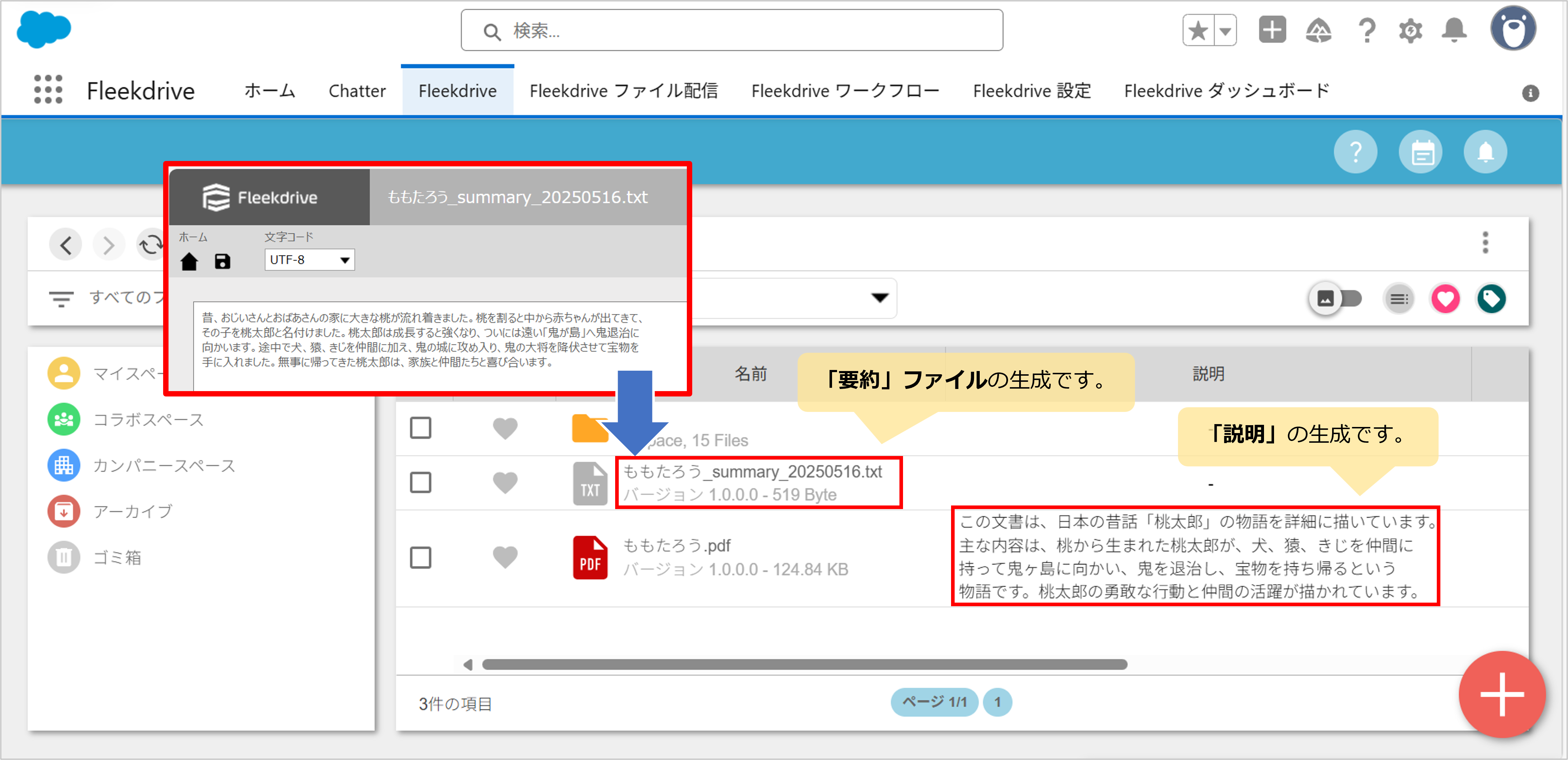Viewport: 1568px width, 760px height.
Task: Check the ももたろう.pdf row checkbox
Action: coord(420,557)
